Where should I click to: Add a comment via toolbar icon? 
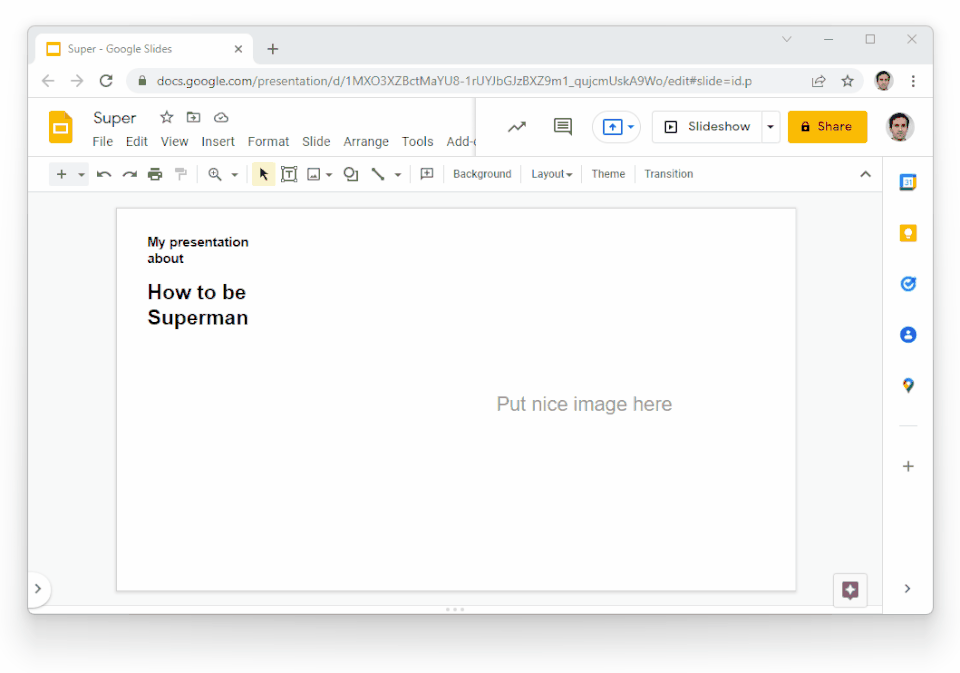[x=427, y=175]
